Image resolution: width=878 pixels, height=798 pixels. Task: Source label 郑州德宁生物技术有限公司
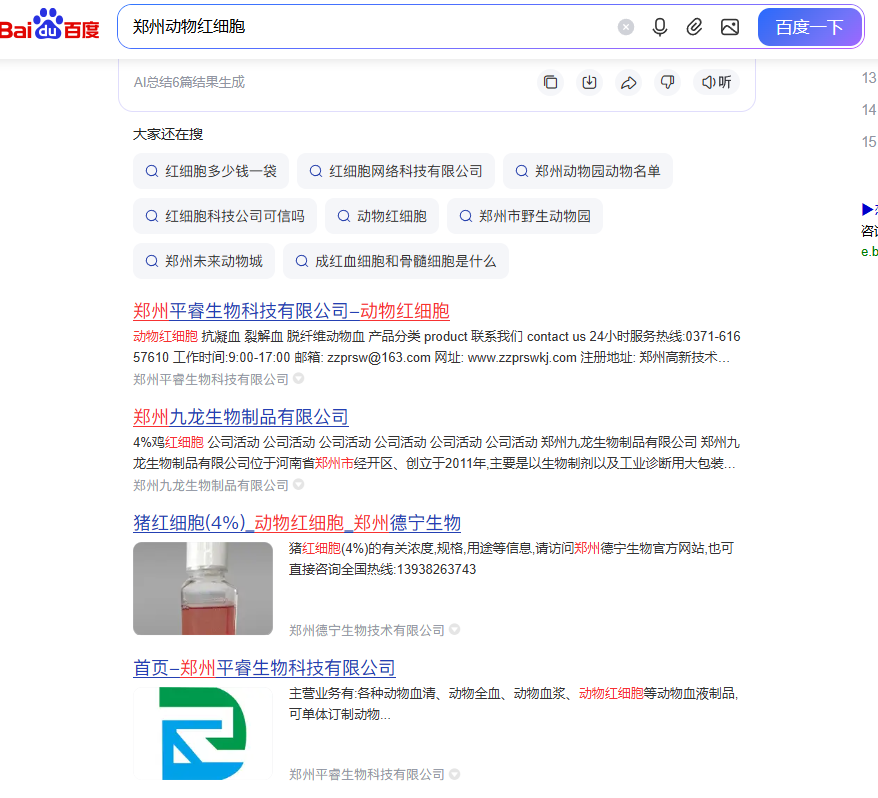(367, 630)
